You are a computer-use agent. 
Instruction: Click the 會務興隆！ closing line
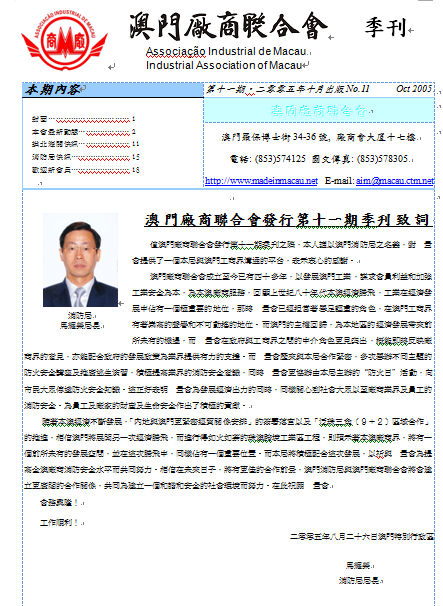[59, 502]
